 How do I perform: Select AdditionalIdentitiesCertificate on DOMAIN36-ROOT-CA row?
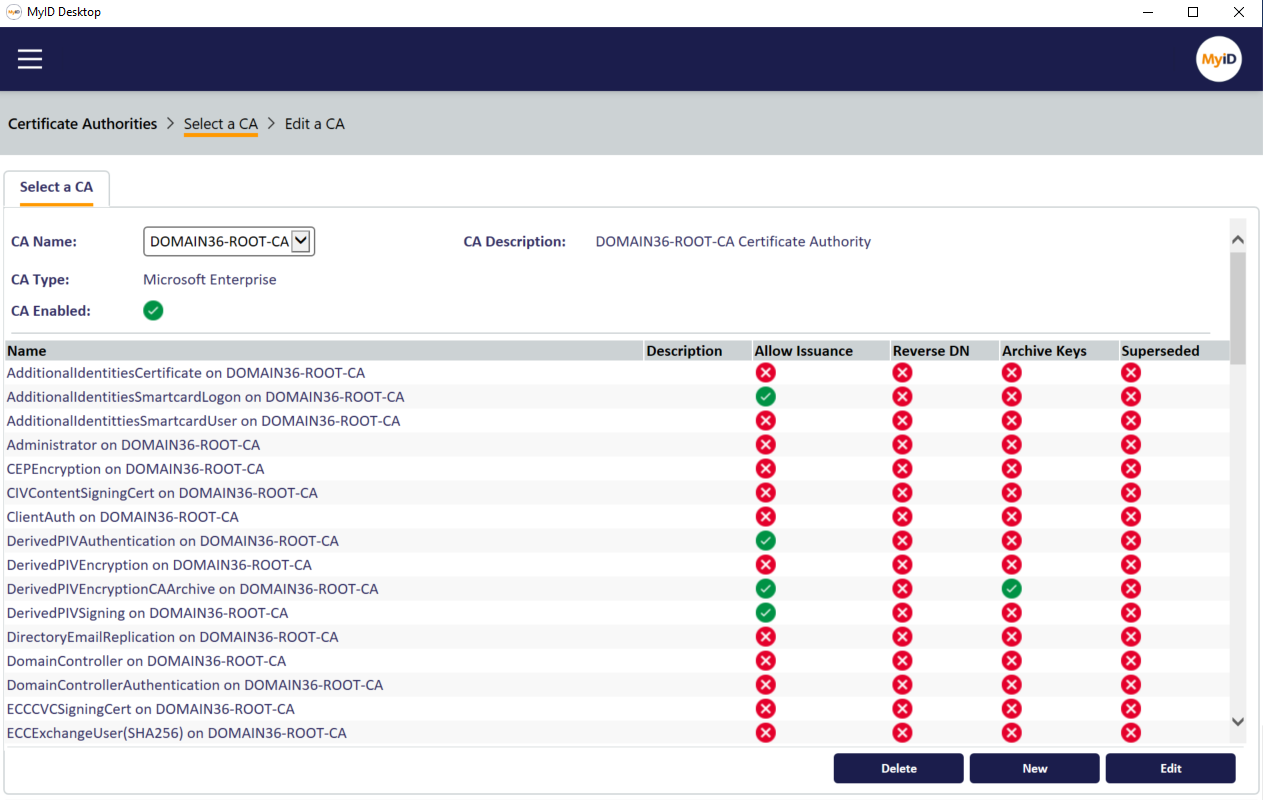coord(617,373)
